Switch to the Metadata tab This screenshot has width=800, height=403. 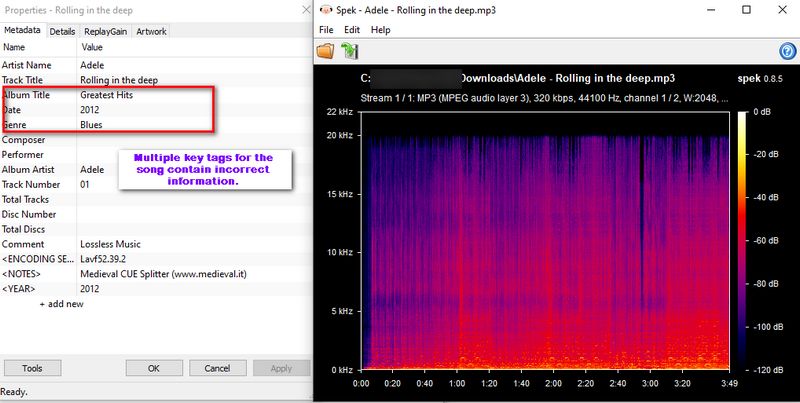tap(22, 31)
